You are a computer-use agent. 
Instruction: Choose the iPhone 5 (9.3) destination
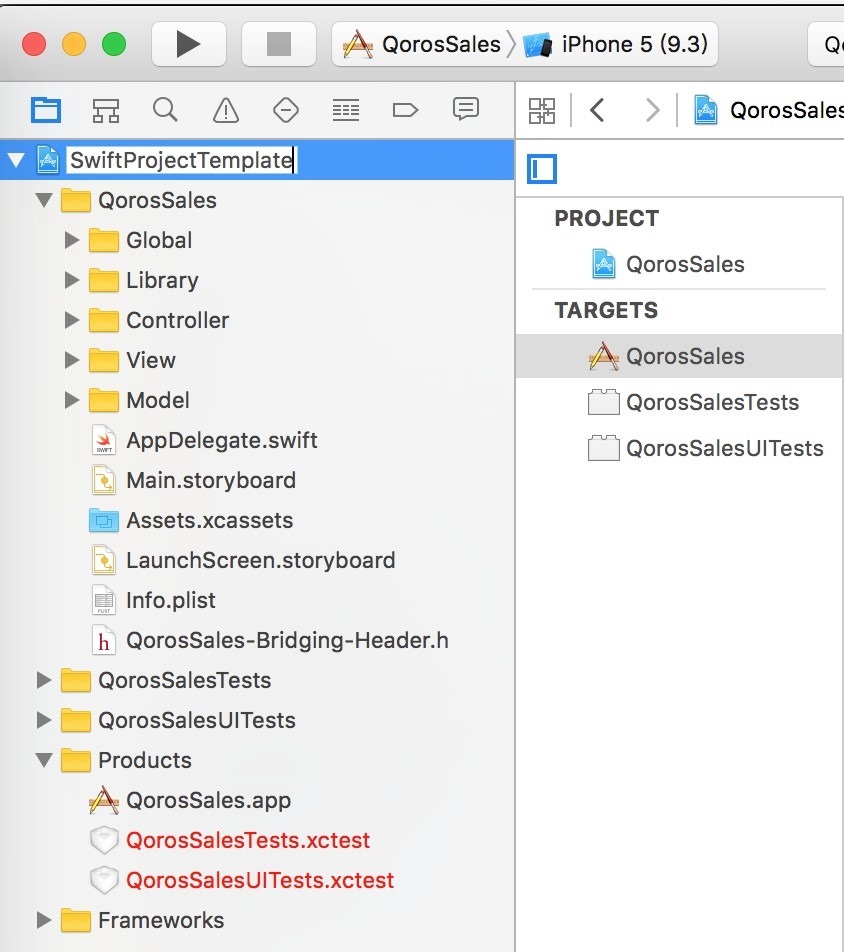[x=622, y=44]
